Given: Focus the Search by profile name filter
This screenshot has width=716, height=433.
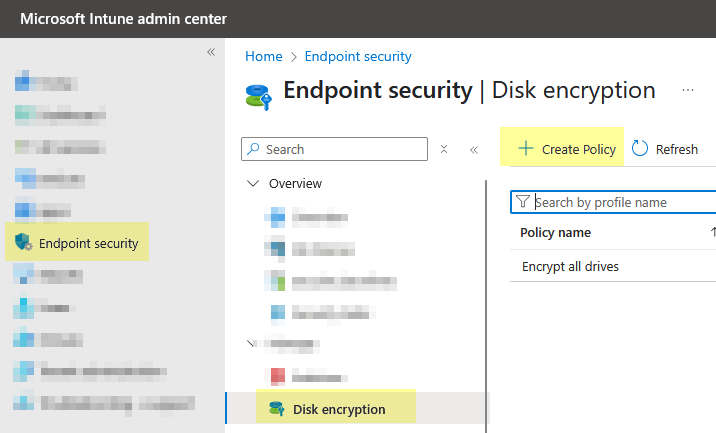Looking at the screenshot, I should click(613, 202).
